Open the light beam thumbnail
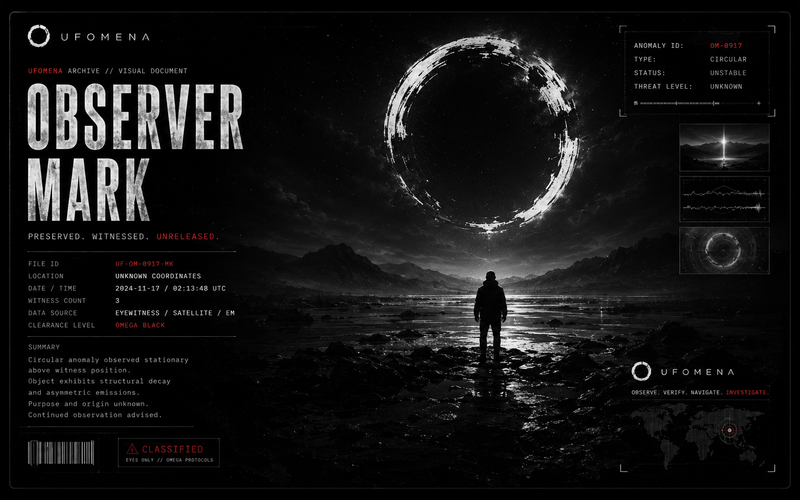 [724, 147]
